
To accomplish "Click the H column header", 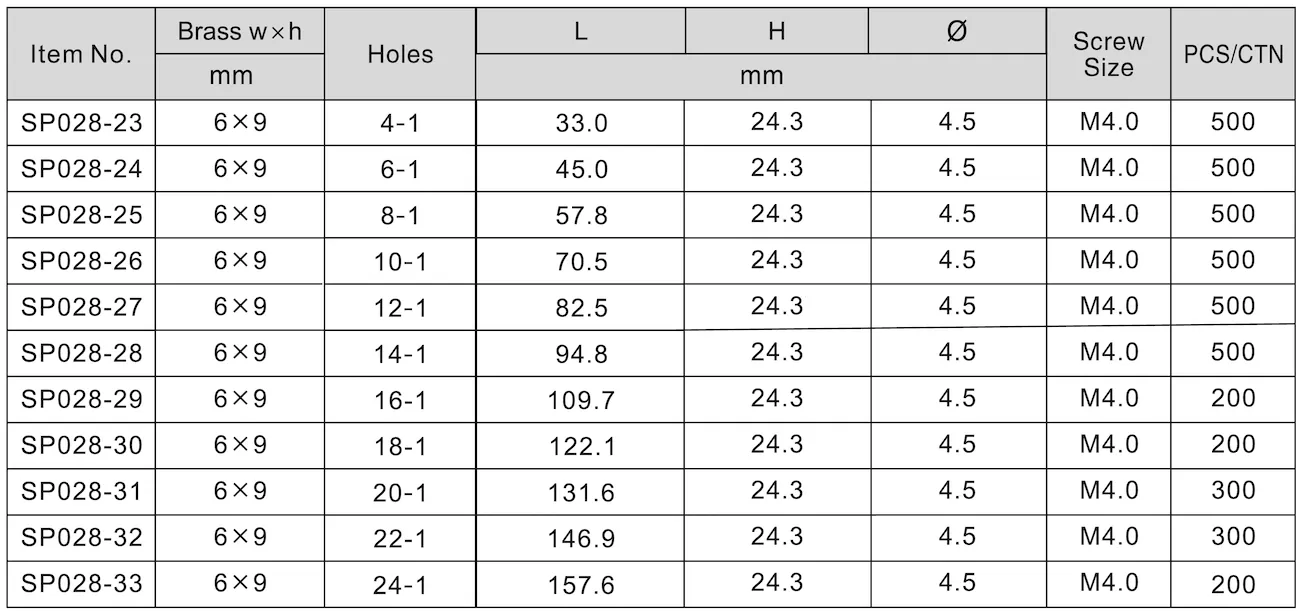I will click(x=776, y=31).
